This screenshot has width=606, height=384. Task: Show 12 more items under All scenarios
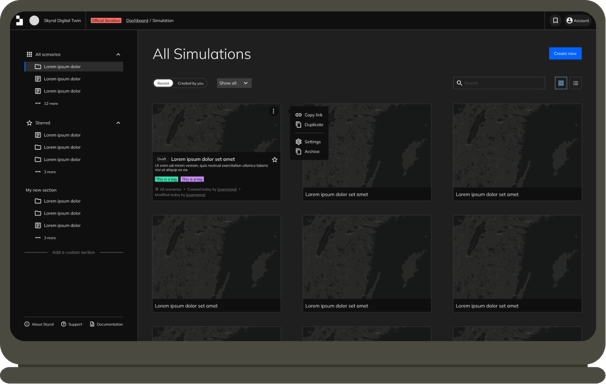point(47,104)
